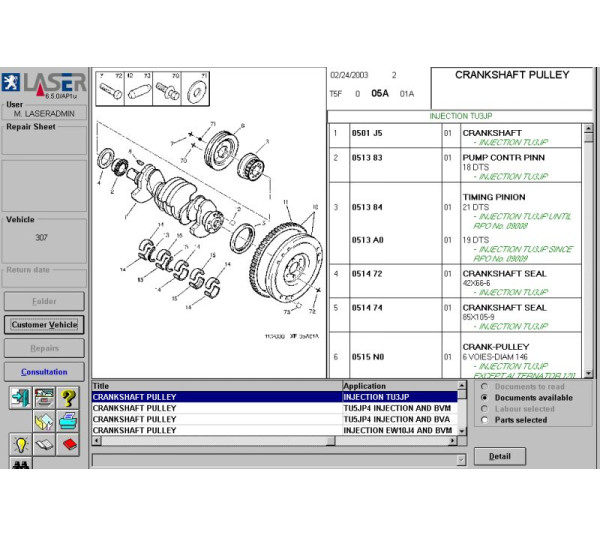The width and height of the screenshot is (600, 536).
Task: Click the printer icon
Action: (x=69, y=420)
